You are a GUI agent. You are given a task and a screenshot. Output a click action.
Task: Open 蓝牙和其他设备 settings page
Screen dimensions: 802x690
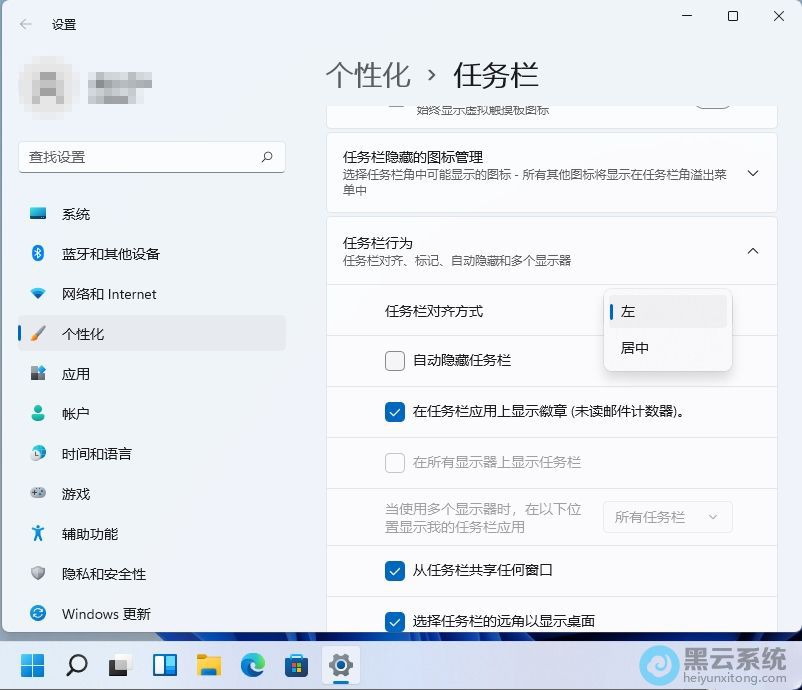tap(110, 254)
